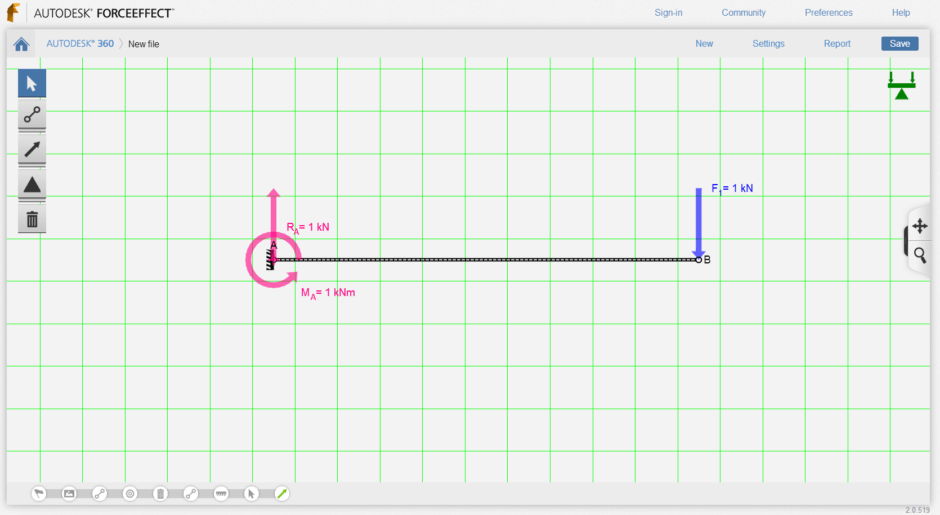Open the Report menu item
Image resolution: width=940 pixels, height=515 pixels.
[x=837, y=44]
